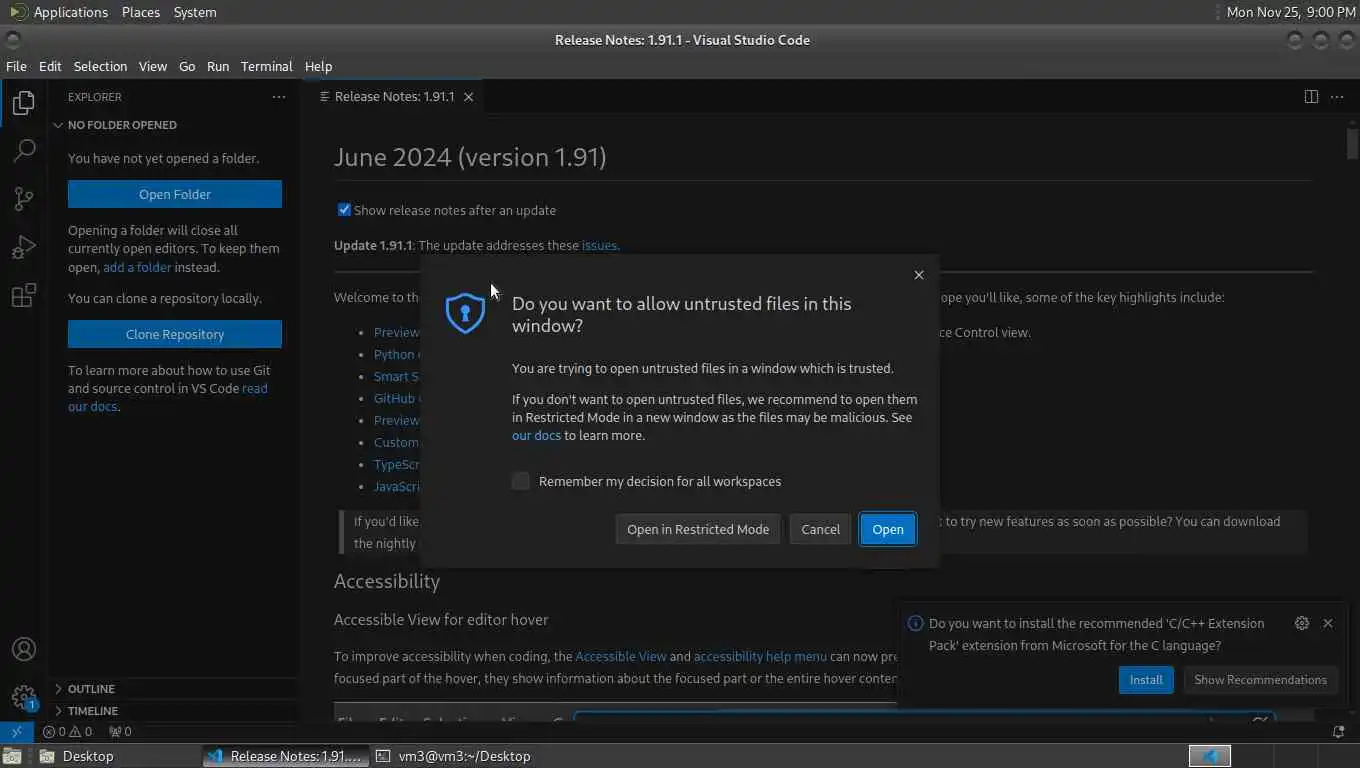This screenshot has height=768, width=1360.
Task: Toggle Show release notes after an update
Action: pyautogui.click(x=344, y=210)
